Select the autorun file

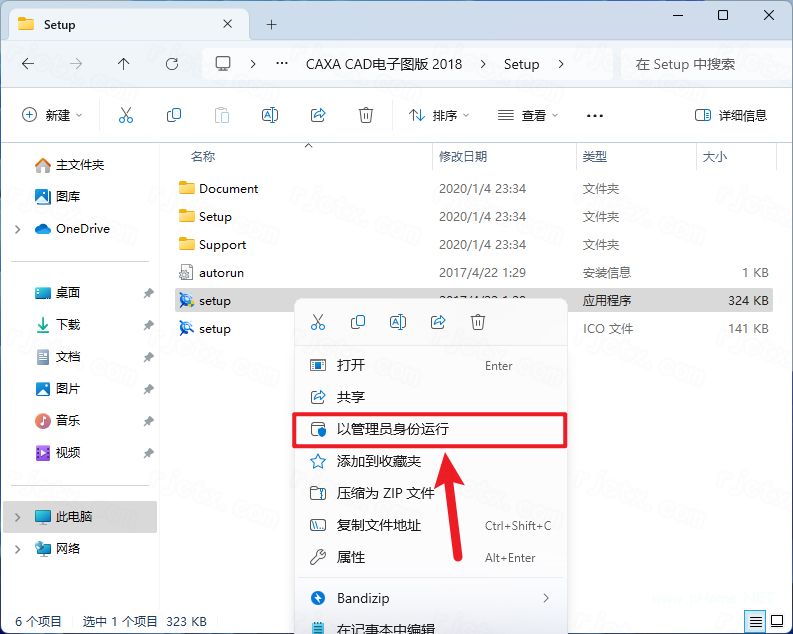pos(474,273)
